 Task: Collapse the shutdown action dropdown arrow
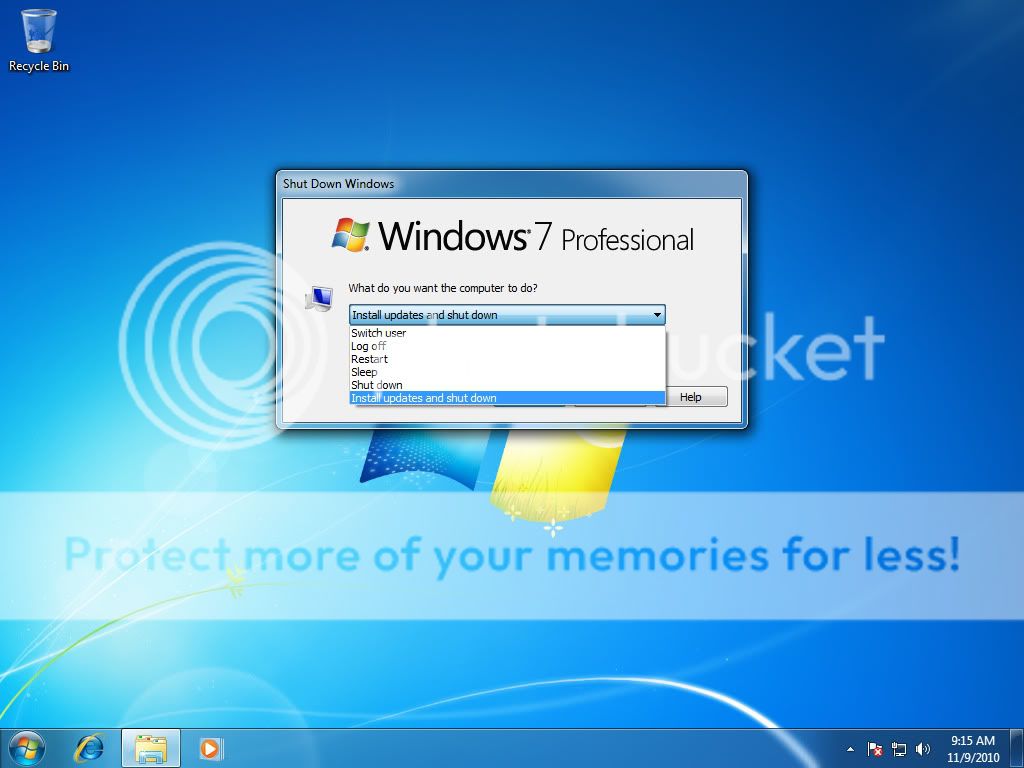coord(657,315)
